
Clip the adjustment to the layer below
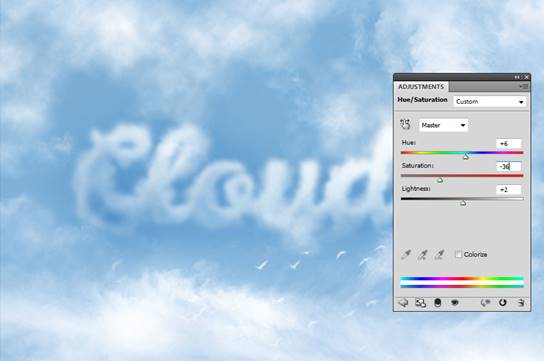pos(438,303)
